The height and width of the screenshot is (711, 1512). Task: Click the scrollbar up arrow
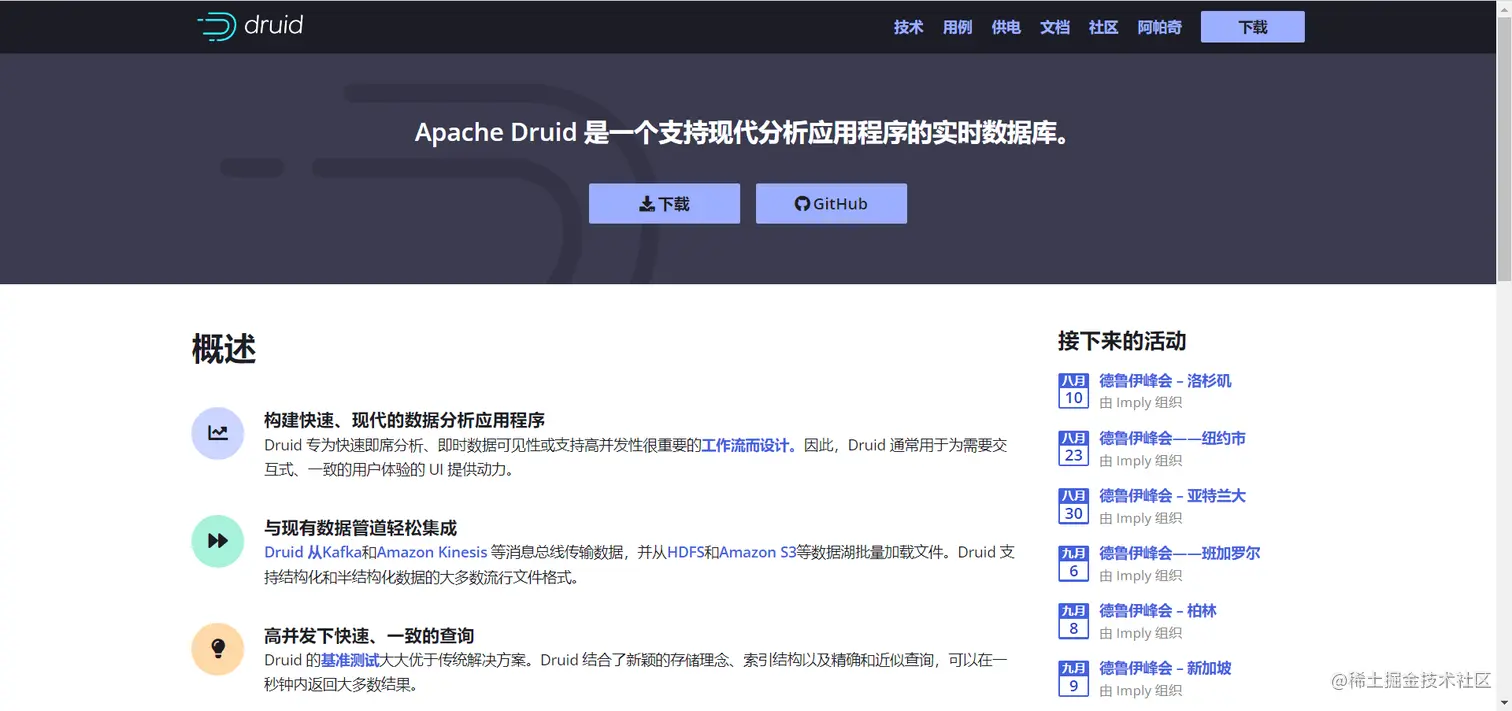1503,8
